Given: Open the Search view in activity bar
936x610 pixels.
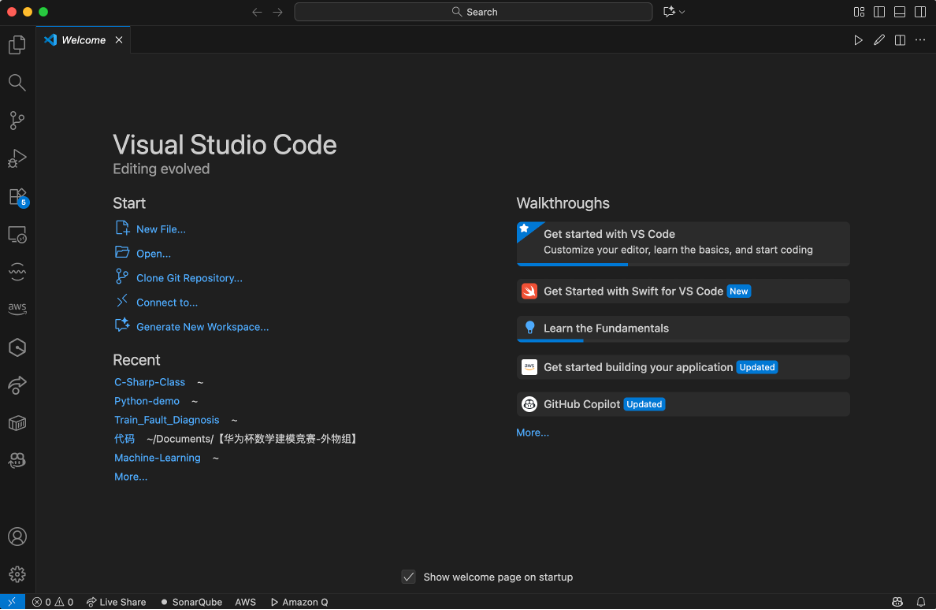Looking at the screenshot, I should 17,82.
